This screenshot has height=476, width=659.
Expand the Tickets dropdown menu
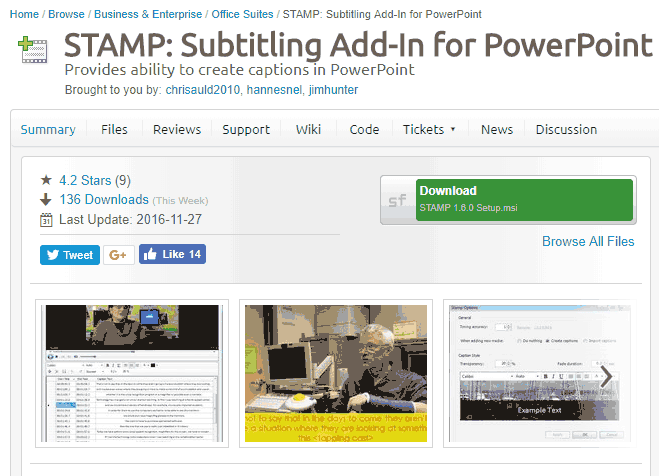click(429, 129)
